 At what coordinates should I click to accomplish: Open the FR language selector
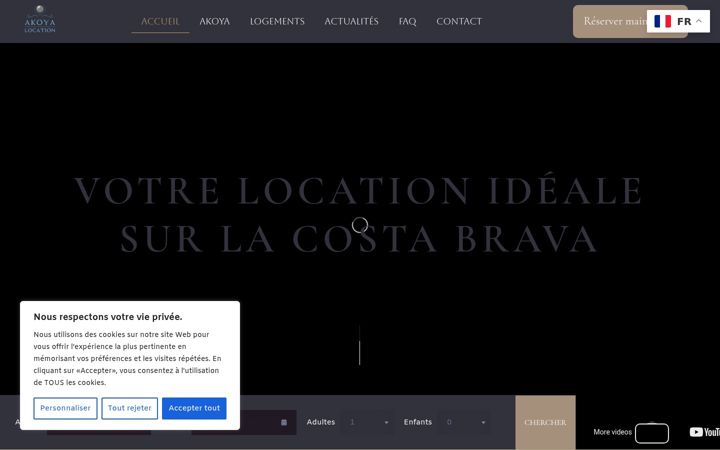click(678, 22)
